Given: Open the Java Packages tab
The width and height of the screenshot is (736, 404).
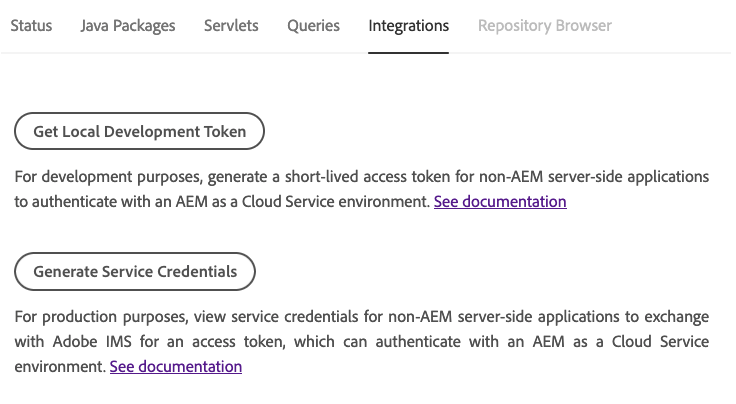Looking at the screenshot, I should point(128,26).
